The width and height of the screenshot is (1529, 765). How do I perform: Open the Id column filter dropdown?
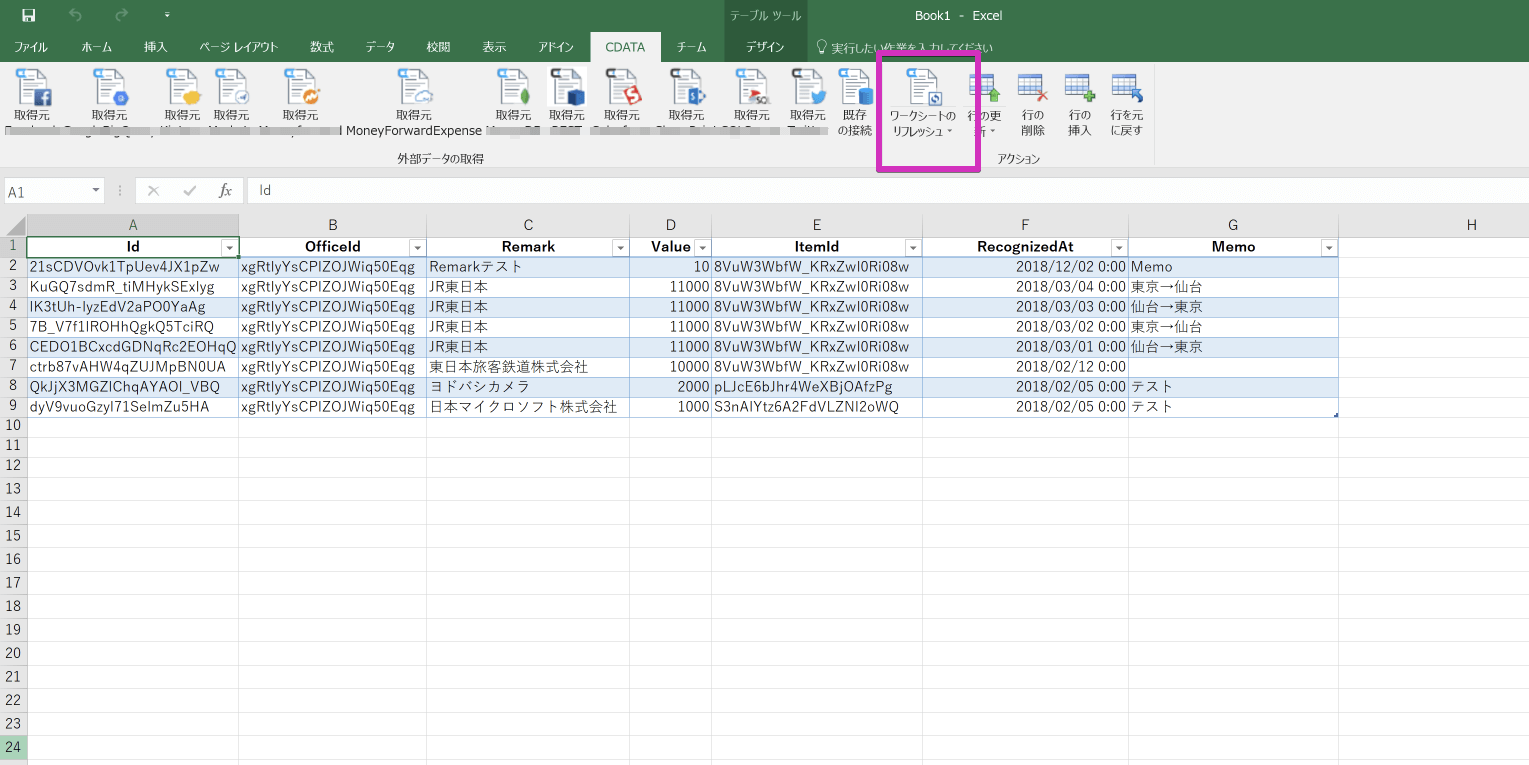229,247
